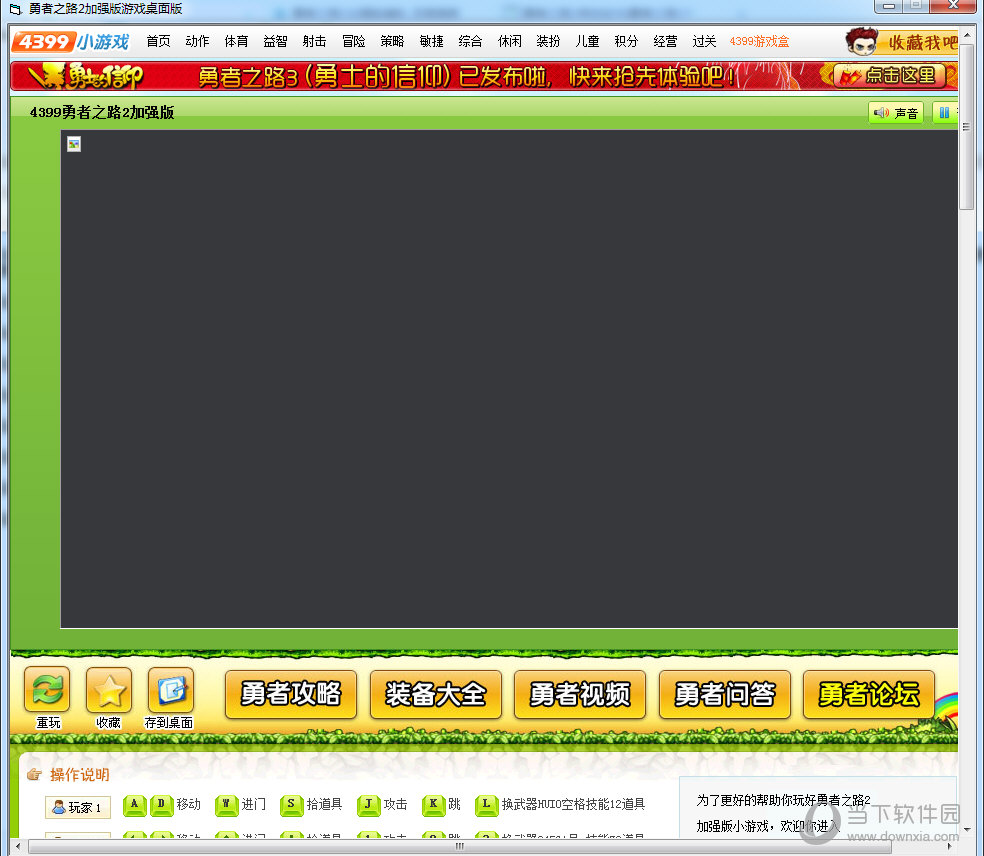Open the 首页 menu item
Image resolution: width=984 pixels, height=856 pixels.
pos(158,41)
